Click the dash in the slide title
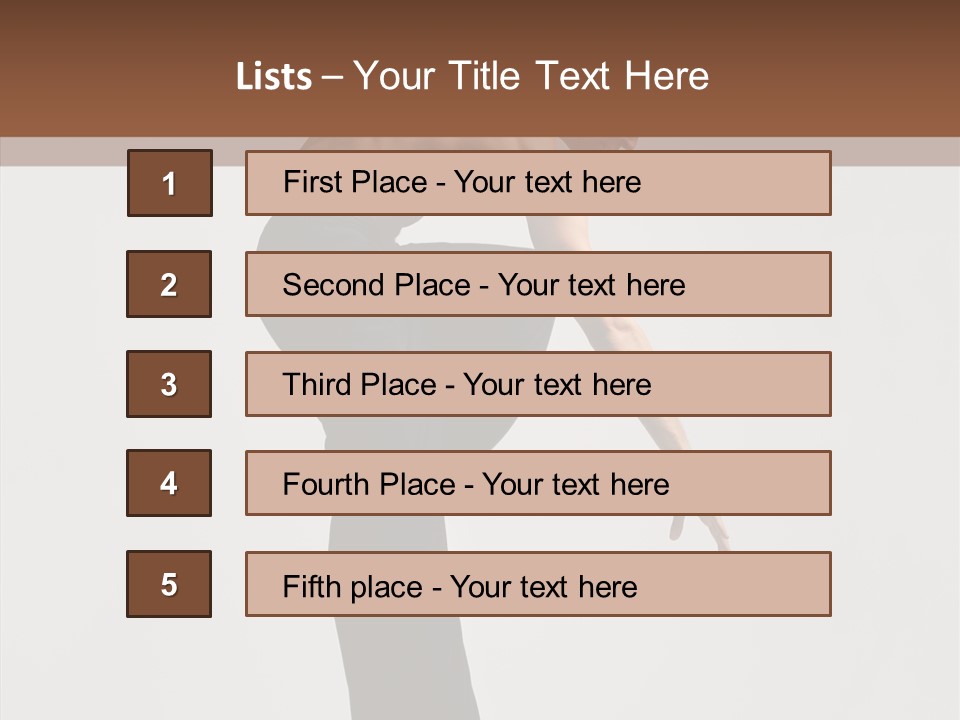 pyautogui.click(x=332, y=77)
